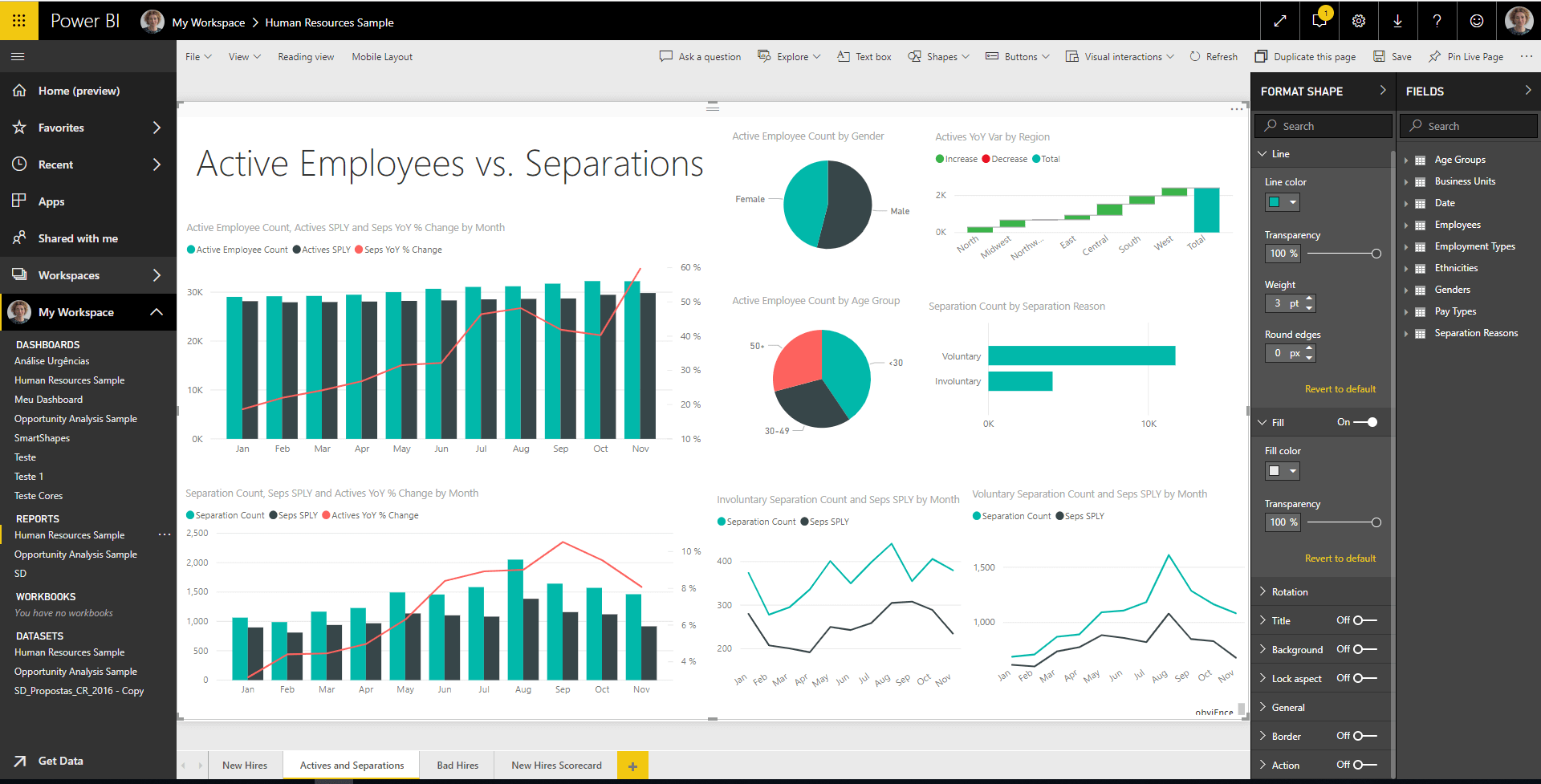Turn on the Background option
This screenshot has width=1541, height=784.
[x=1360, y=649]
